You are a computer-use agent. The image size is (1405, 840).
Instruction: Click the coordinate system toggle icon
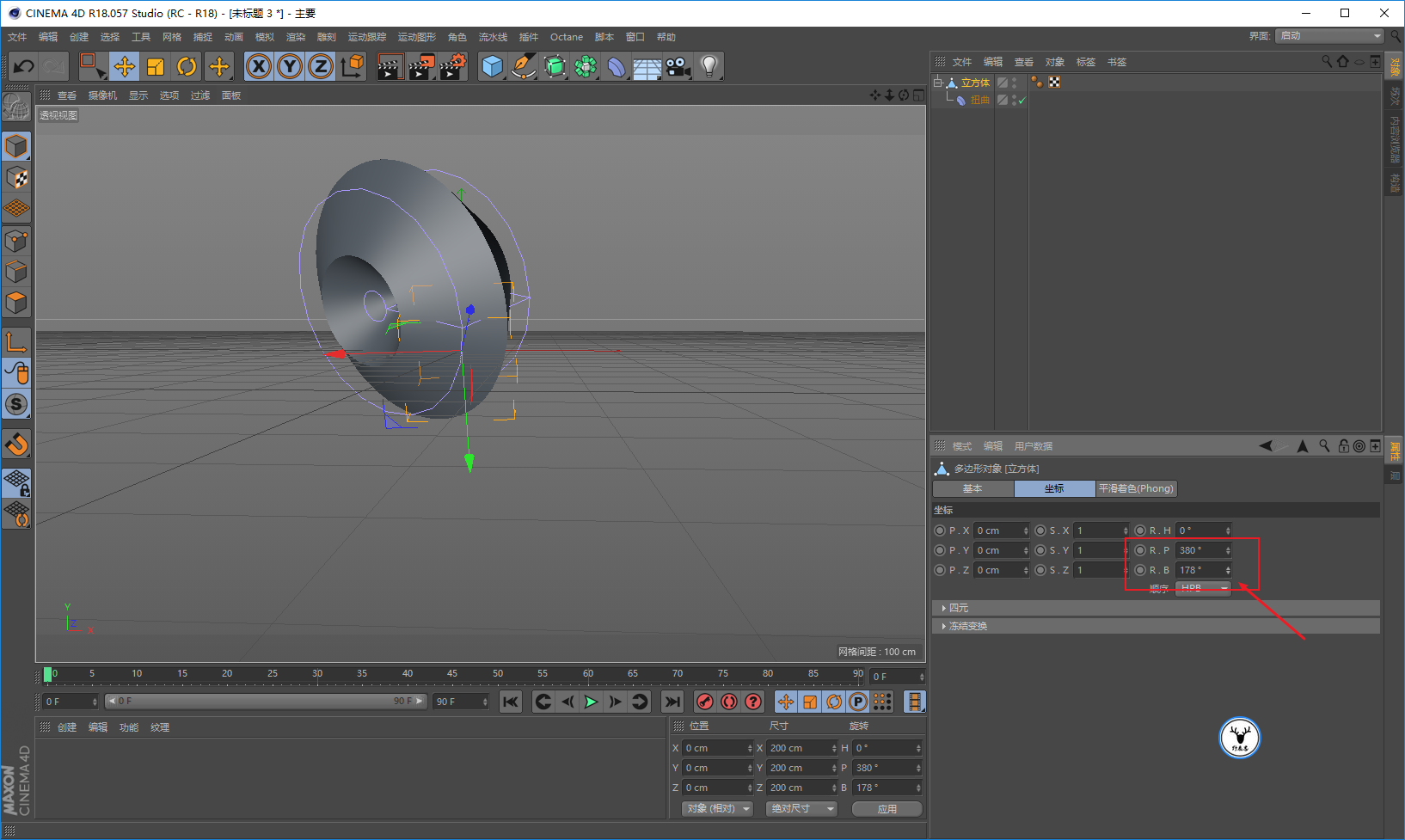point(352,66)
